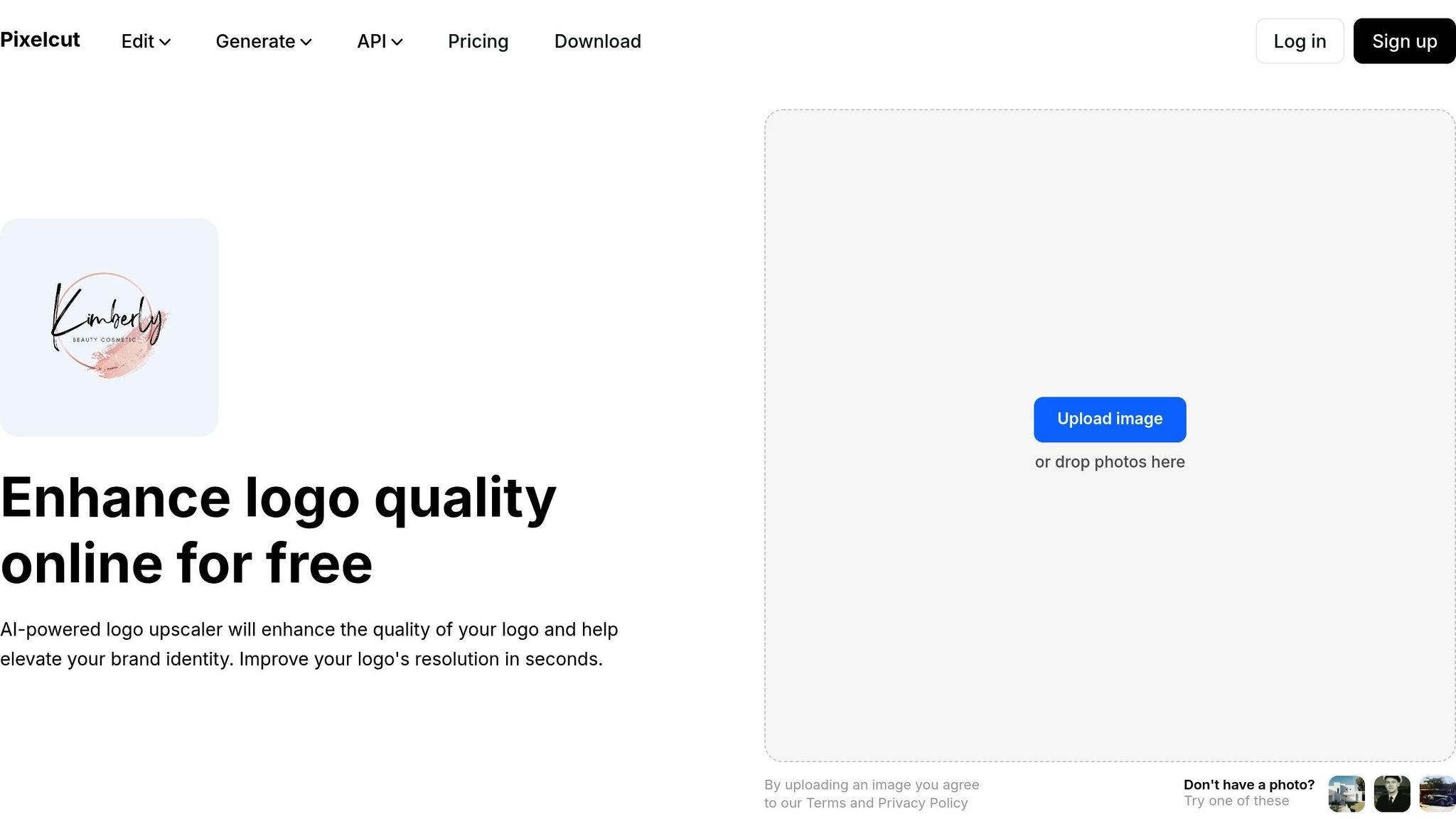Expand the API menu chevron

click(x=397, y=42)
